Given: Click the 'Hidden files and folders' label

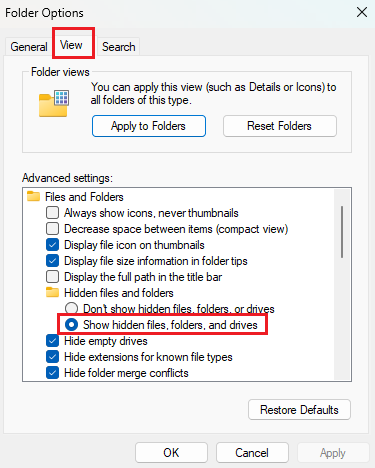Looking at the screenshot, I should (x=119, y=293).
